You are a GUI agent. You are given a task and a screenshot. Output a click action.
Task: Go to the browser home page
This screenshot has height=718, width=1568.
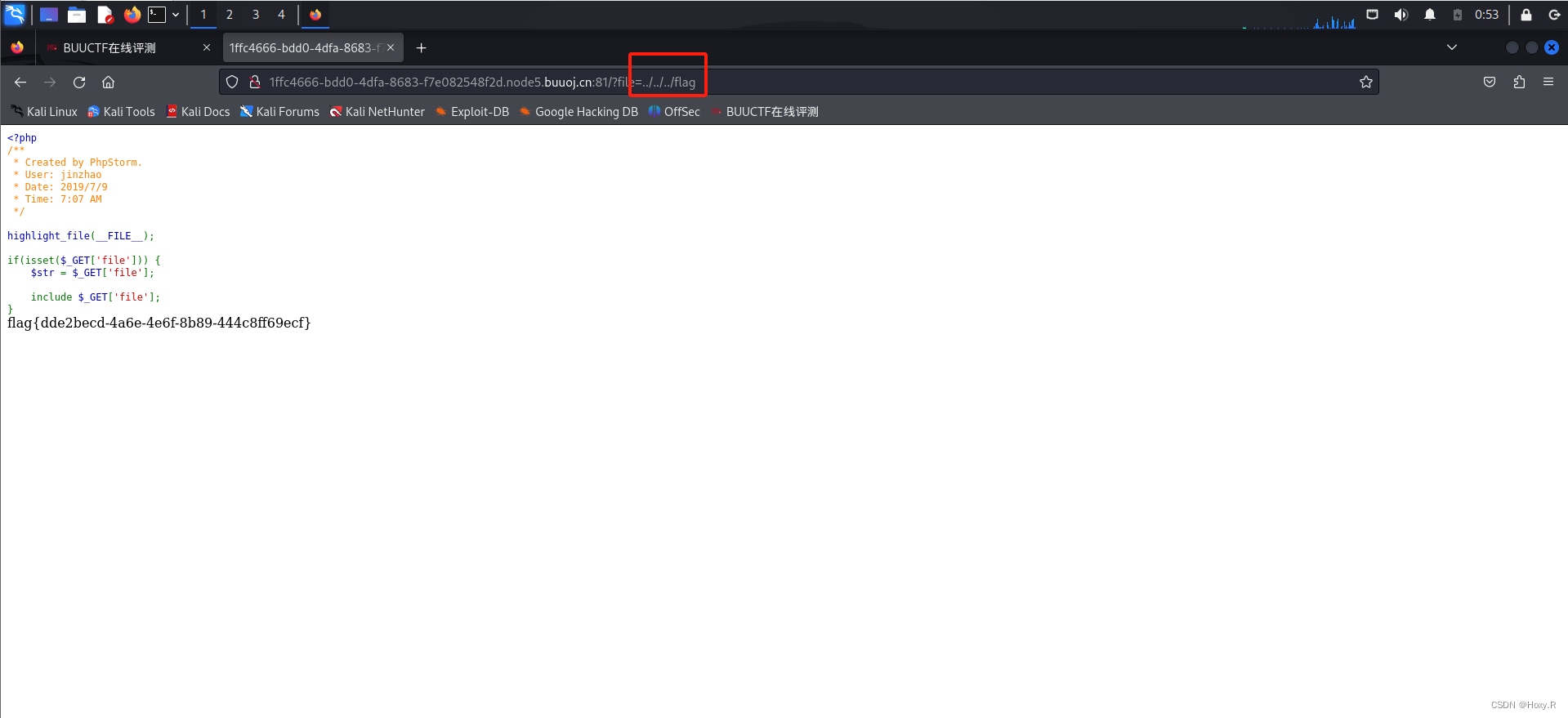pyautogui.click(x=108, y=82)
